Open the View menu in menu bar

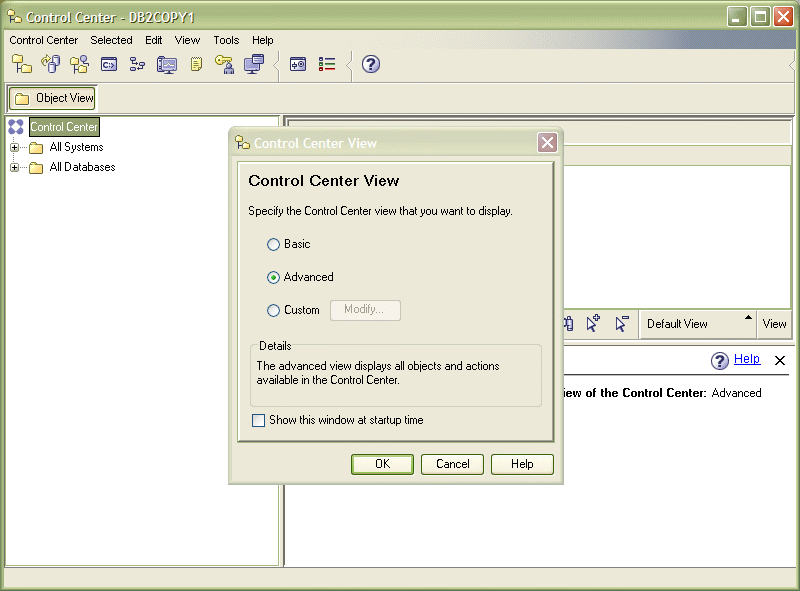[x=187, y=40]
